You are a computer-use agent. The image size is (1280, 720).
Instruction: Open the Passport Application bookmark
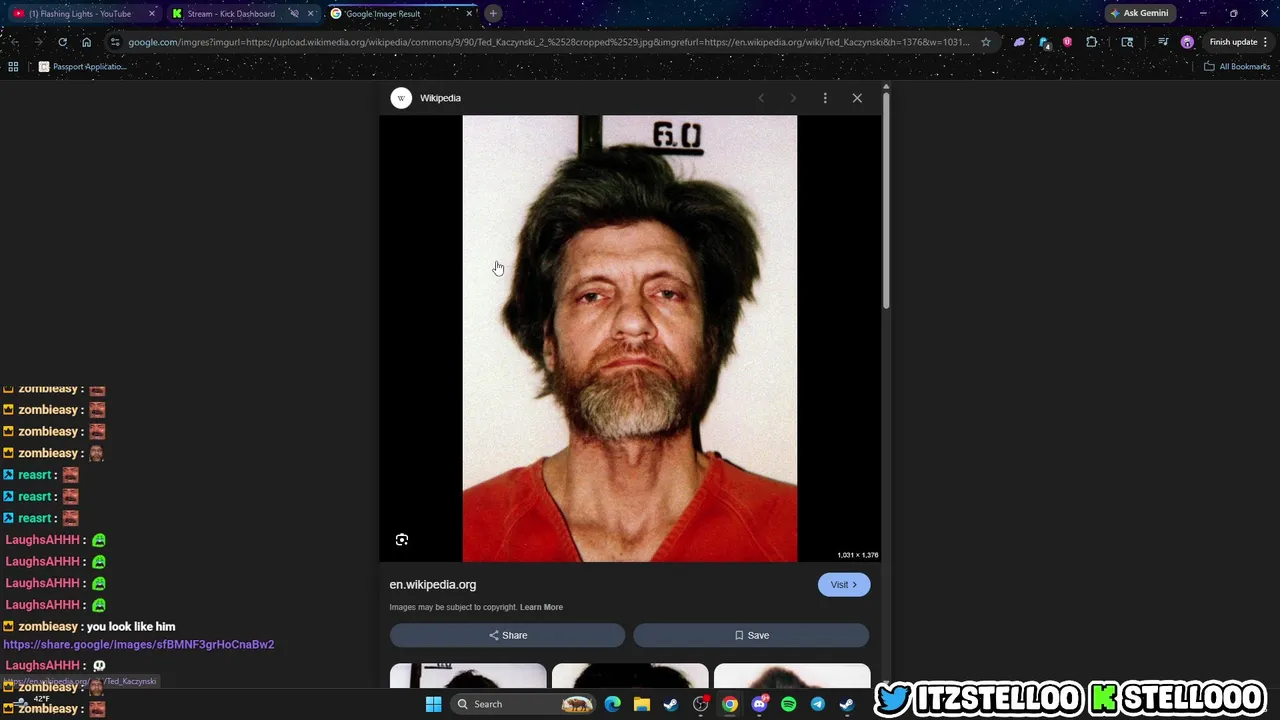click(82, 67)
